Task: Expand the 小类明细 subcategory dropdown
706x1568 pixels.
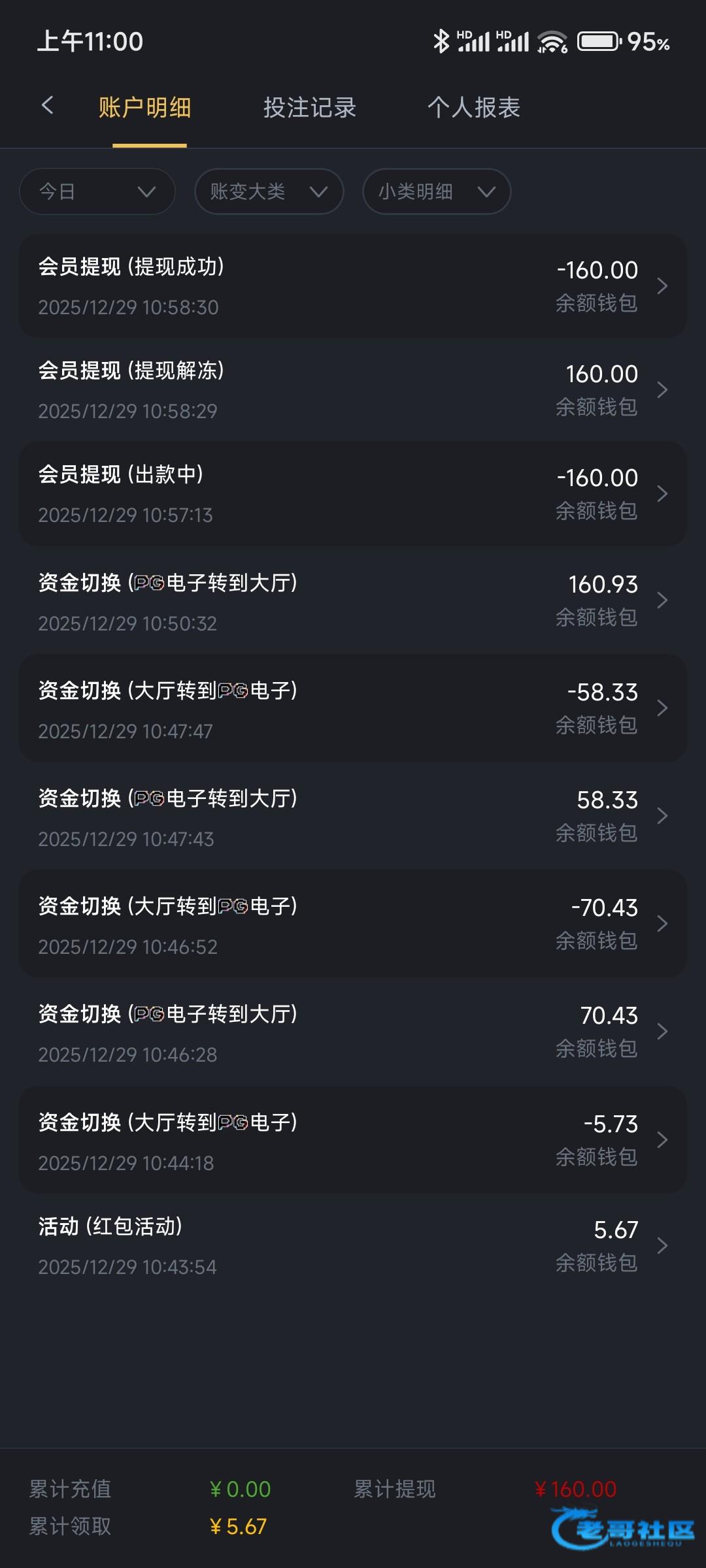Action: click(x=437, y=191)
